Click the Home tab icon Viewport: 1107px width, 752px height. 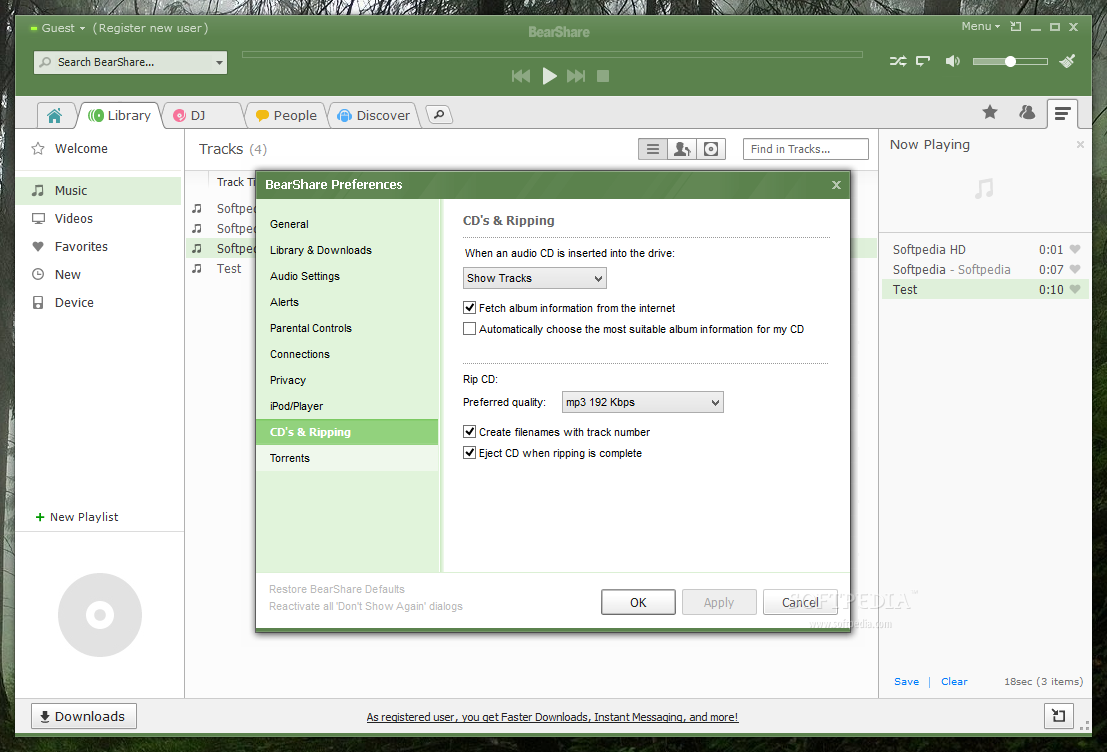[x=54, y=115]
